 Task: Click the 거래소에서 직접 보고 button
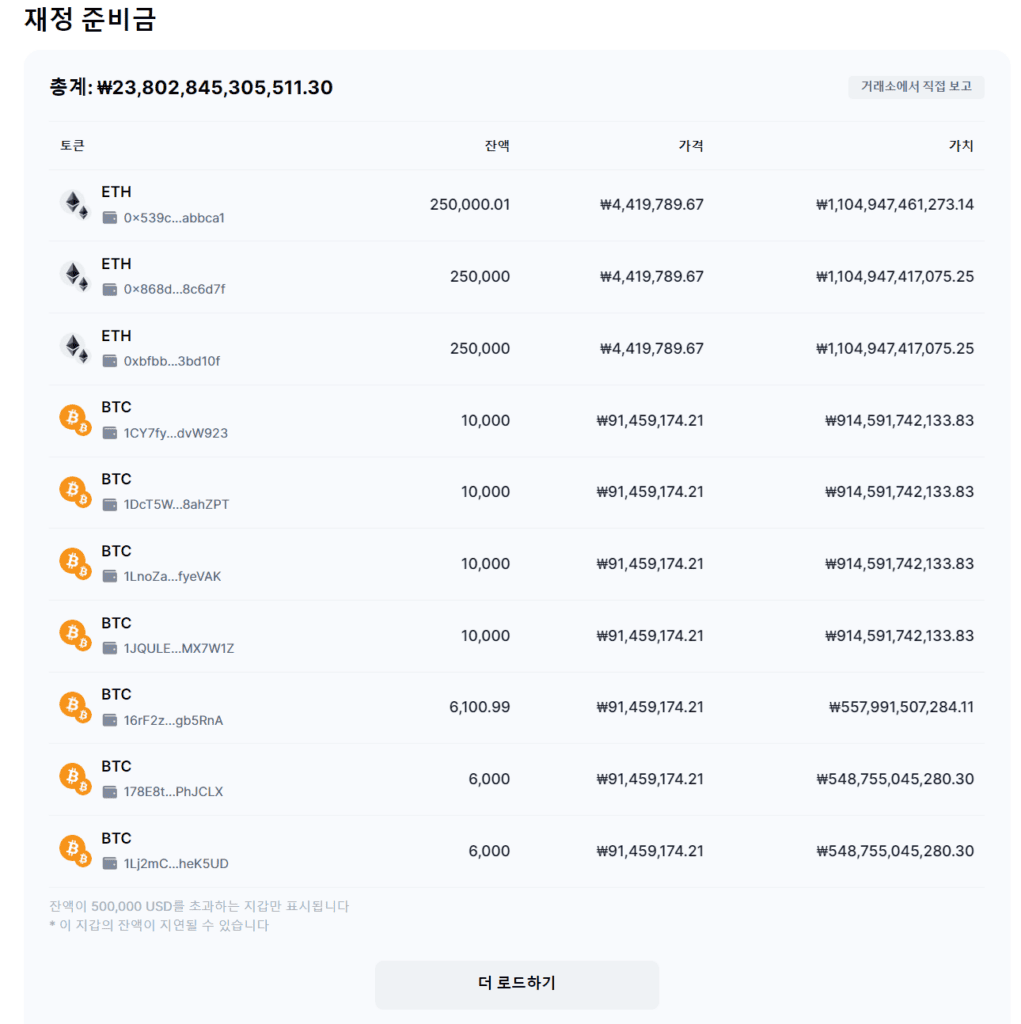pos(916,87)
